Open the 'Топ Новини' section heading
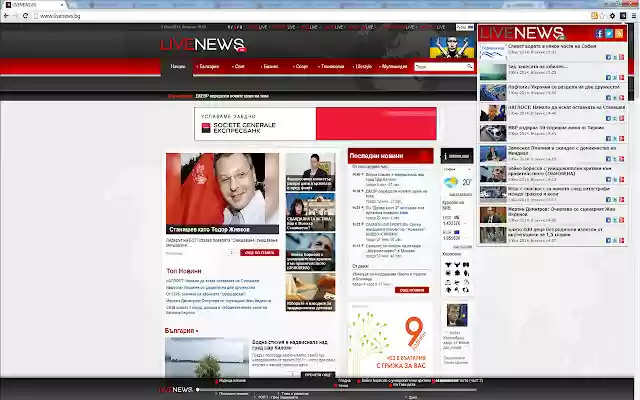This screenshot has height=400, width=640. tap(184, 271)
